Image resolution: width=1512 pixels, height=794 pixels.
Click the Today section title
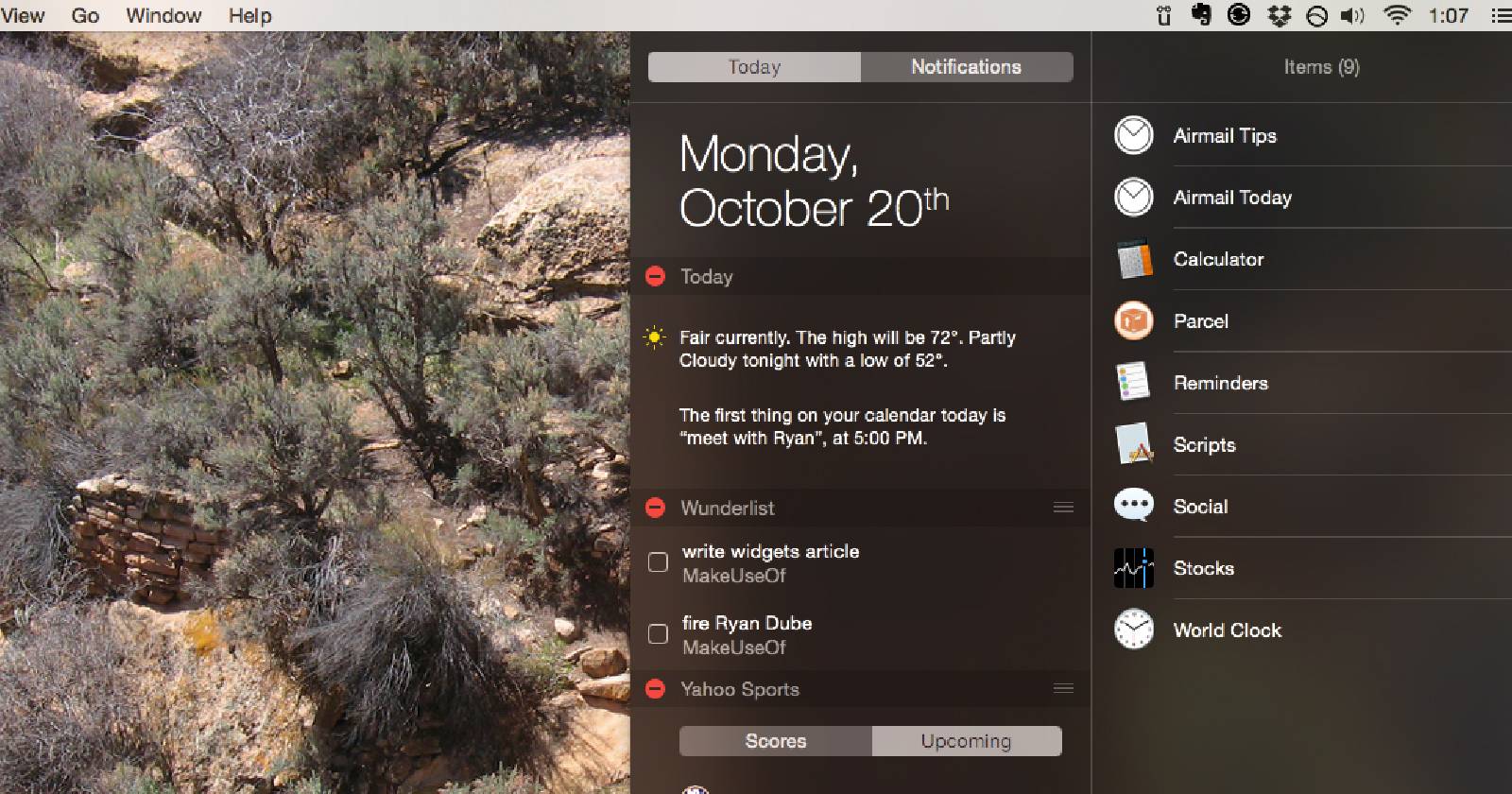point(707,277)
